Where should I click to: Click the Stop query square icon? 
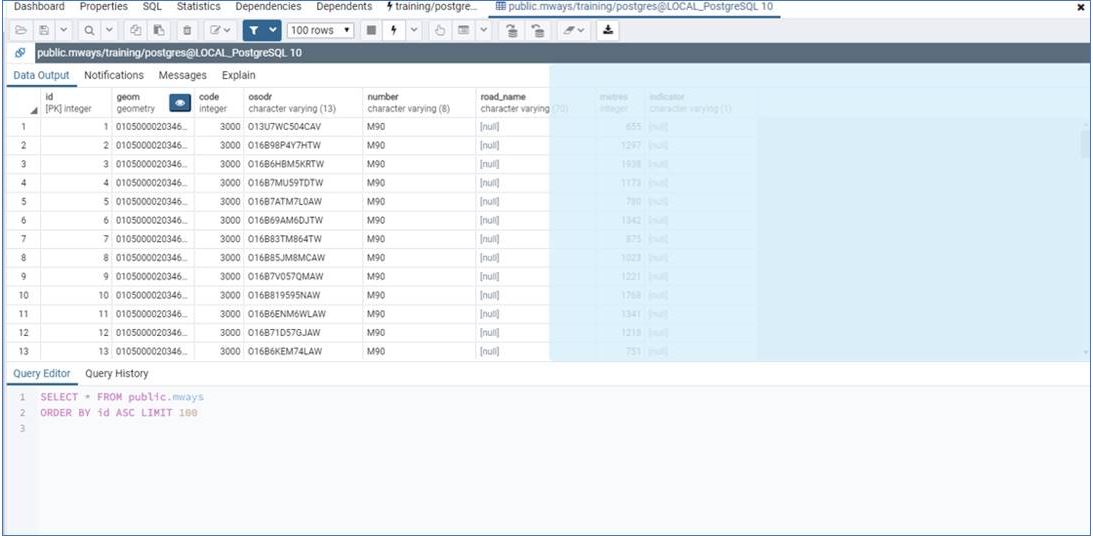pos(372,30)
